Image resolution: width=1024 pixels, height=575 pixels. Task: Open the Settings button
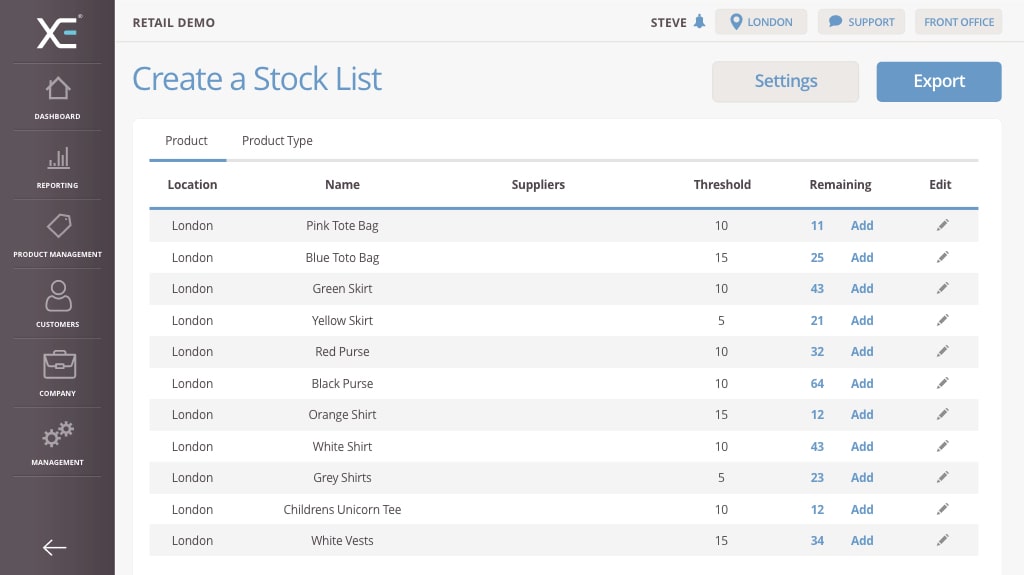tap(785, 82)
